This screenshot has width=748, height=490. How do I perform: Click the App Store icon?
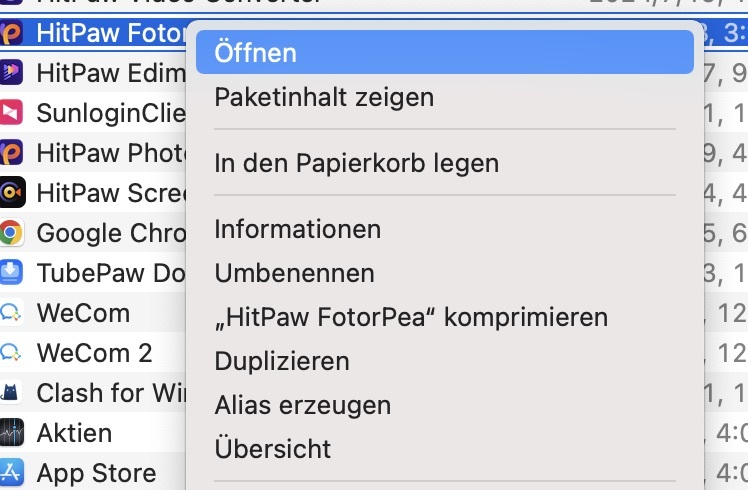tap(11, 472)
